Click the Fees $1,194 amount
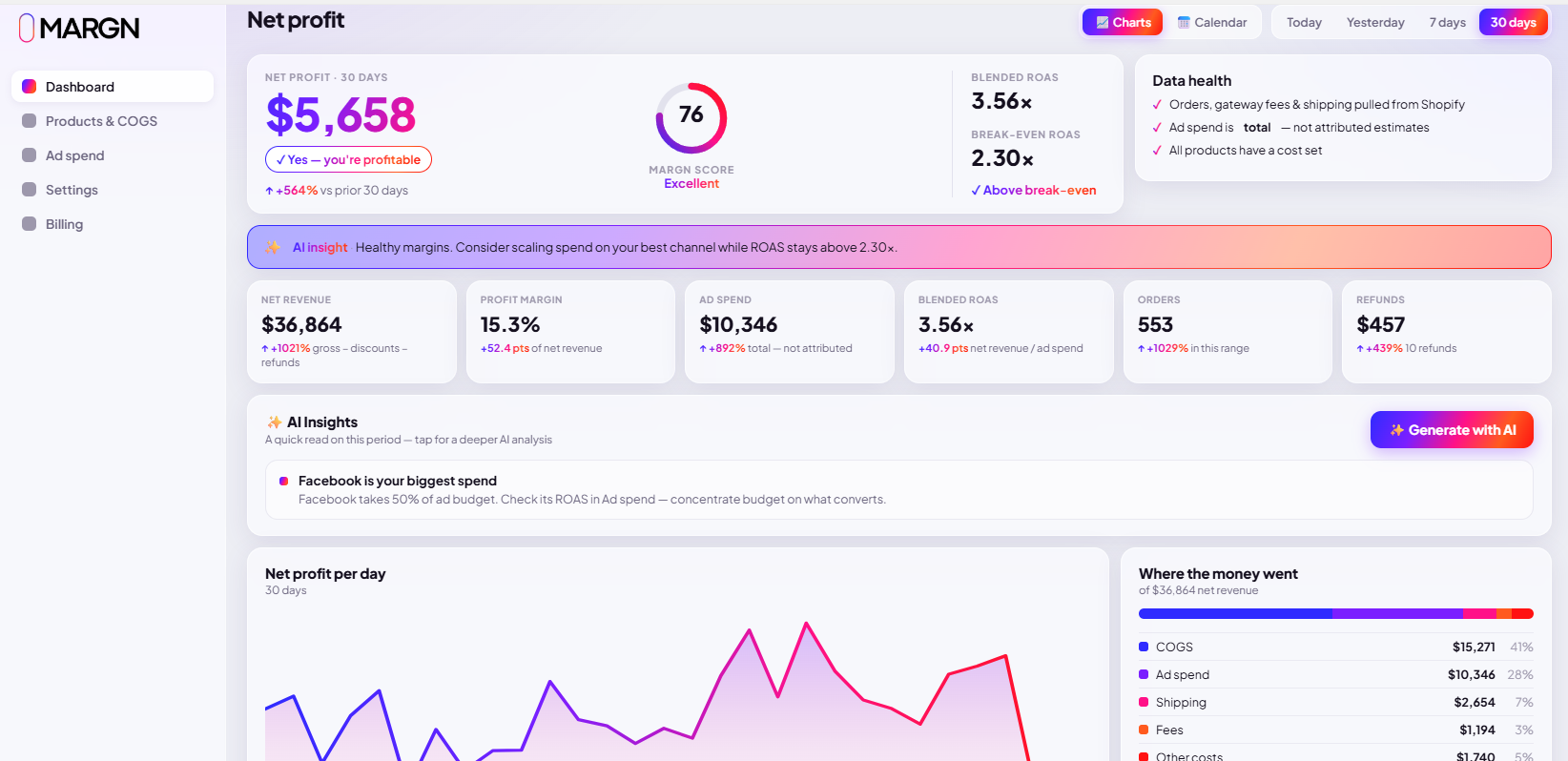This screenshot has width=1568, height=761. coord(1477,730)
